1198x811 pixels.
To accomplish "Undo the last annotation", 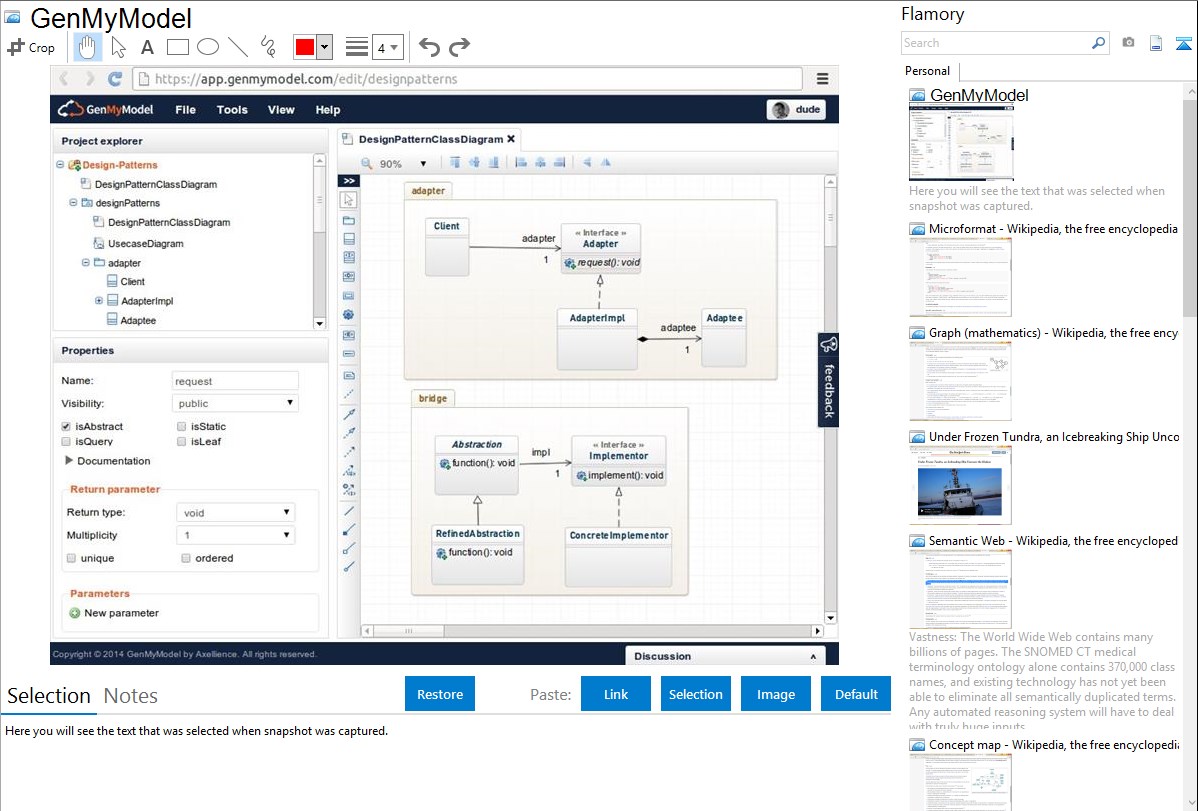I will point(429,47).
